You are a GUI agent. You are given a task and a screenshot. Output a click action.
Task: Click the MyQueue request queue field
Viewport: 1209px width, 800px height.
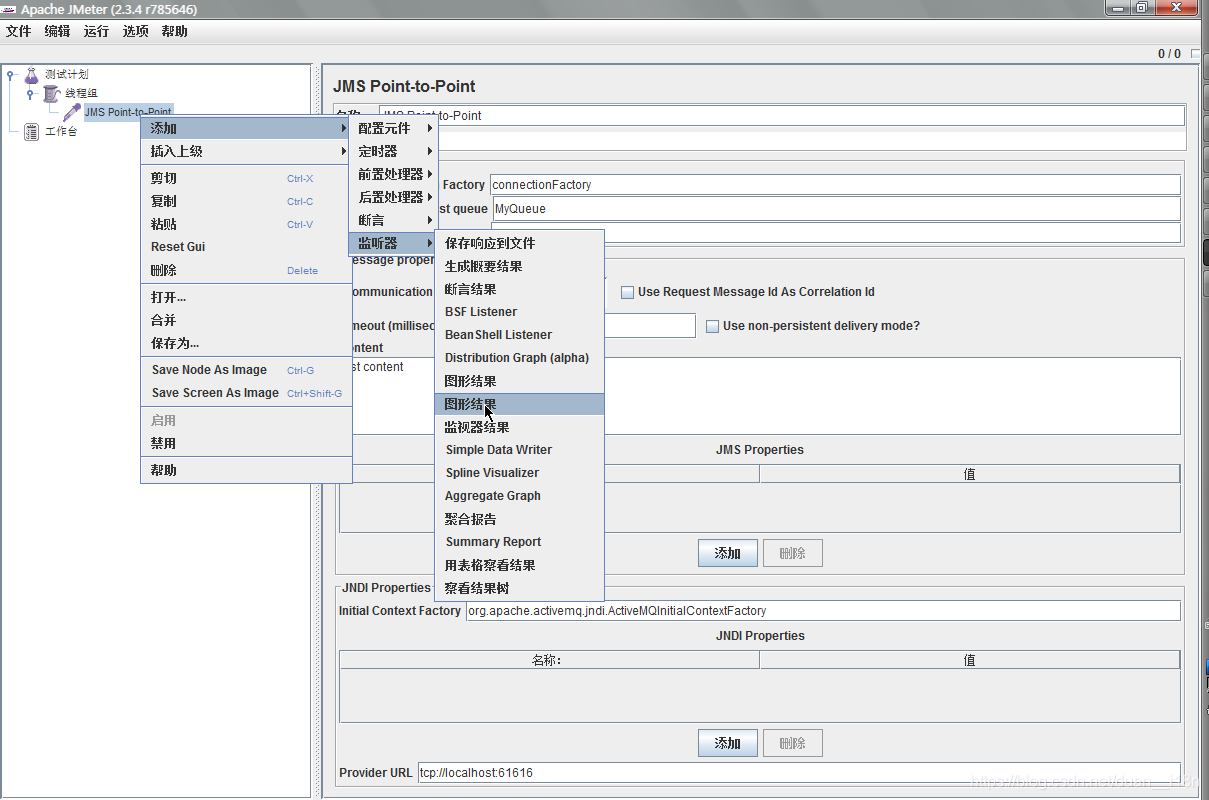click(835, 209)
